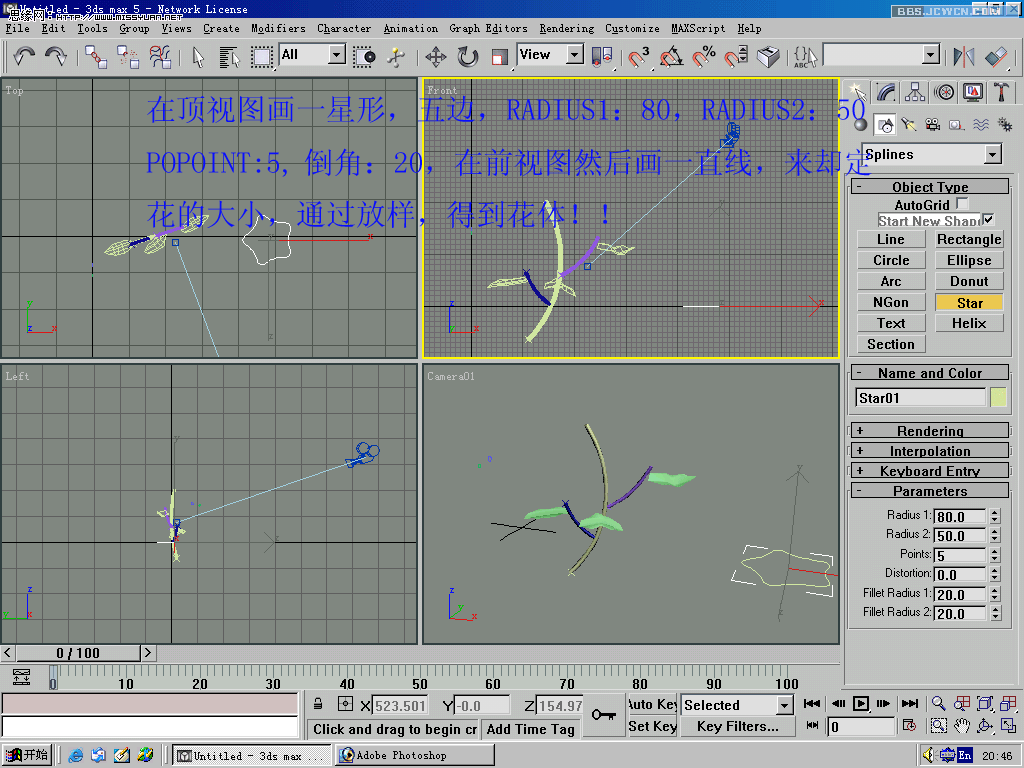The image size is (1024, 768).
Task: Click the Rectangle shape button
Action: click(969, 240)
